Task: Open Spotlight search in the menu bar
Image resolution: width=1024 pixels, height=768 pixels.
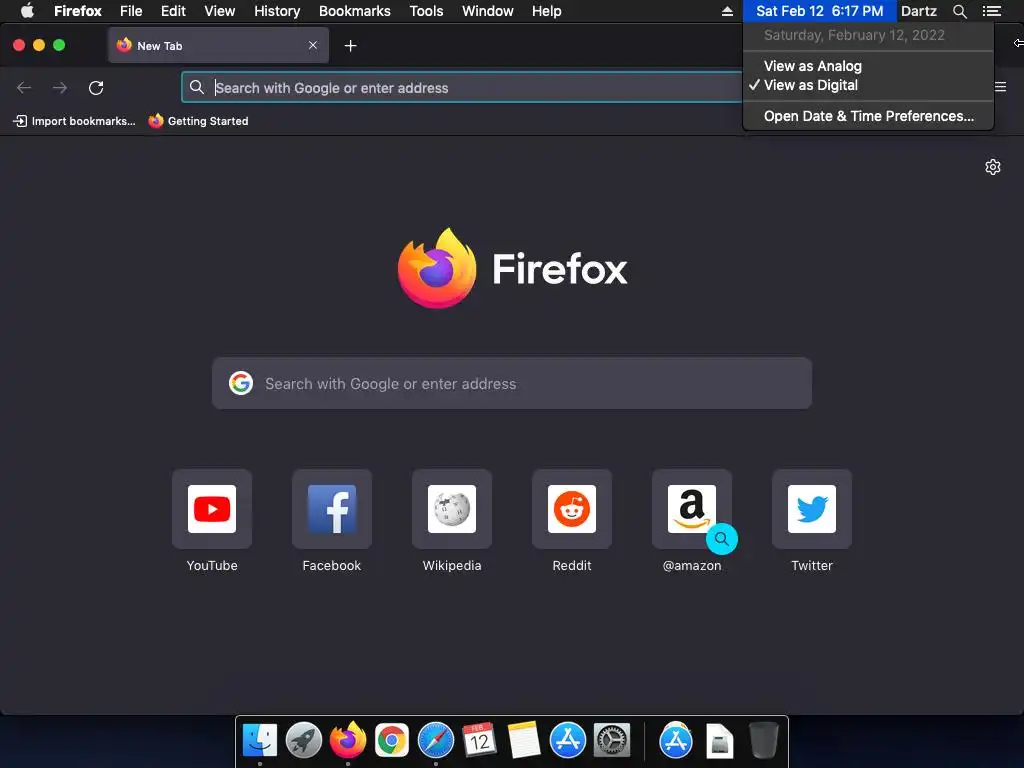Action: click(959, 11)
